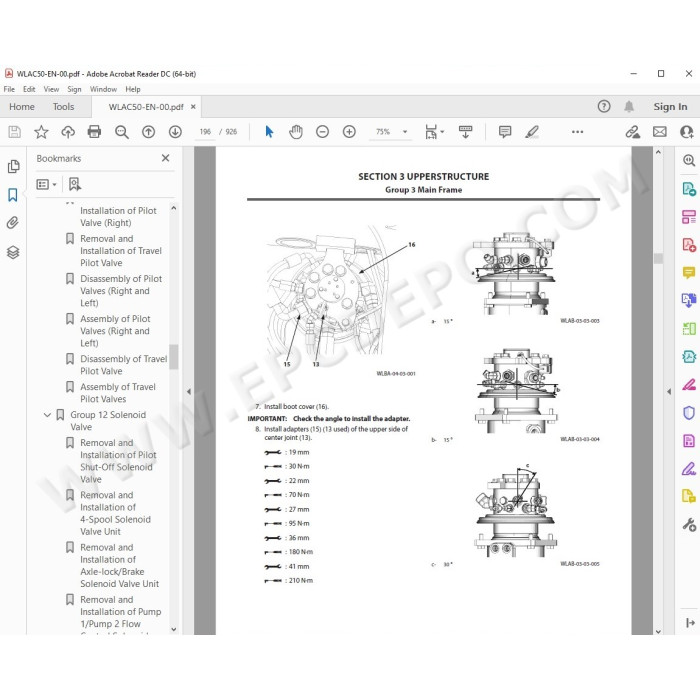Screen dimensions: 700x700
Task: Close the Bookmarks panel
Action: click(x=166, y=158)
